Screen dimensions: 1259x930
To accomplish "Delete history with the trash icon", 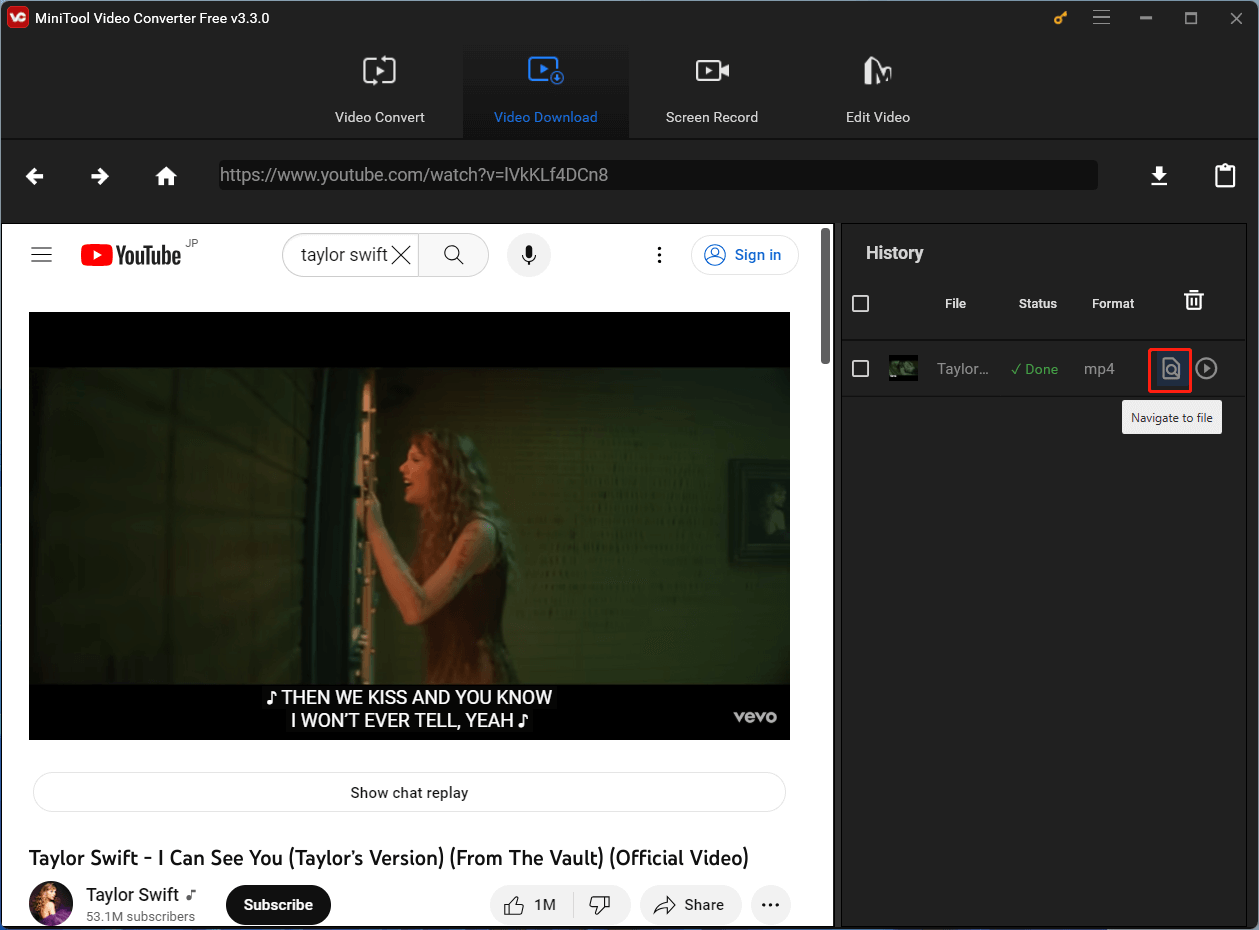I will [x=1193, y=300].
